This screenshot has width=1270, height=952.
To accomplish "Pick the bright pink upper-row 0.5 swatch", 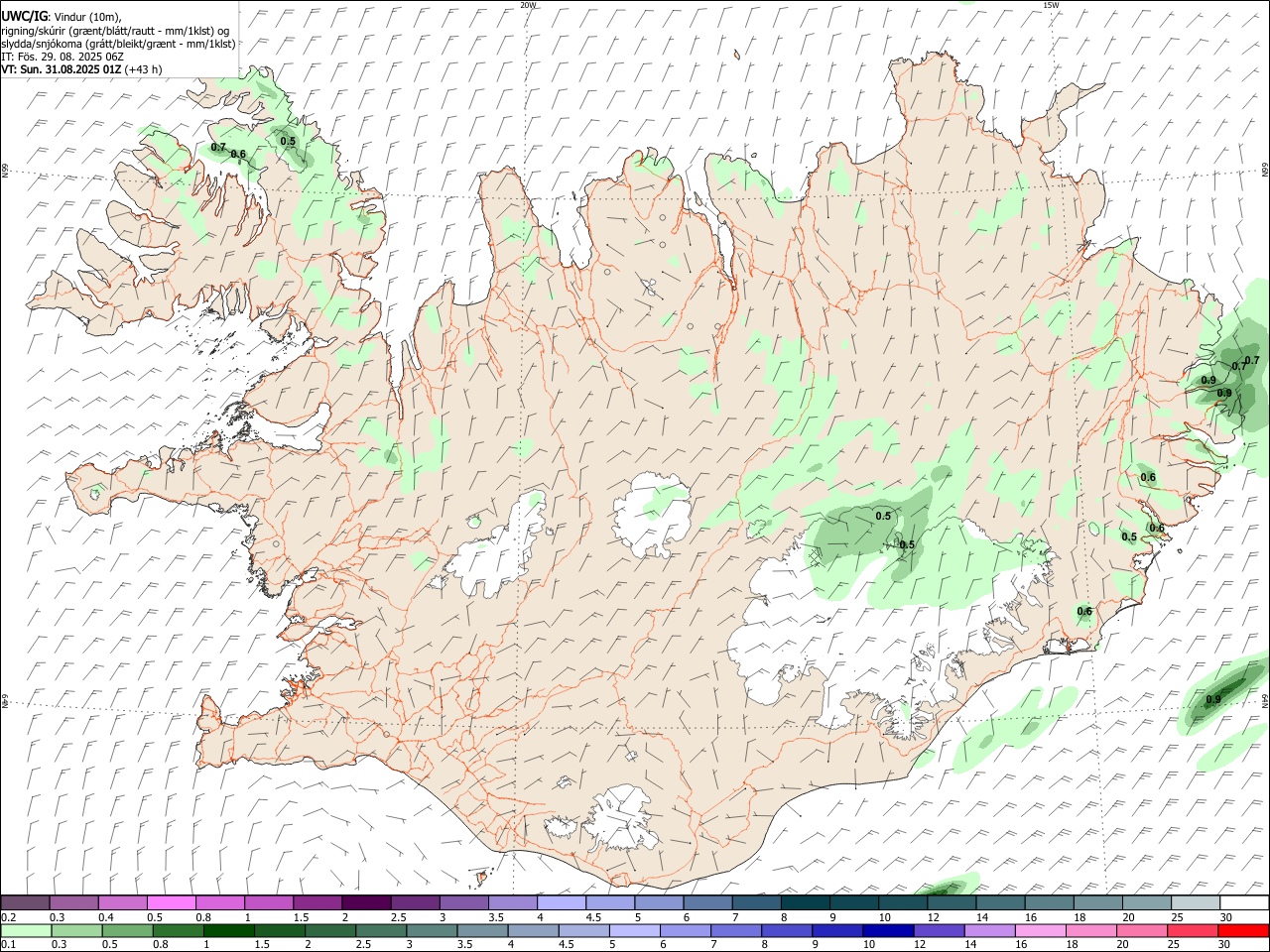I will pyautogui.click(x=171, y=902).
